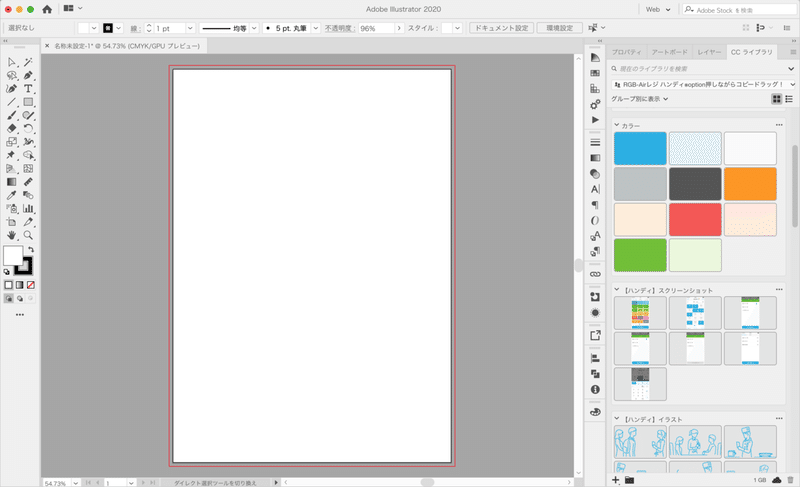Select the Rectangle tool
Viewport: 800px width, 487px height.
(x=28, y=102)
